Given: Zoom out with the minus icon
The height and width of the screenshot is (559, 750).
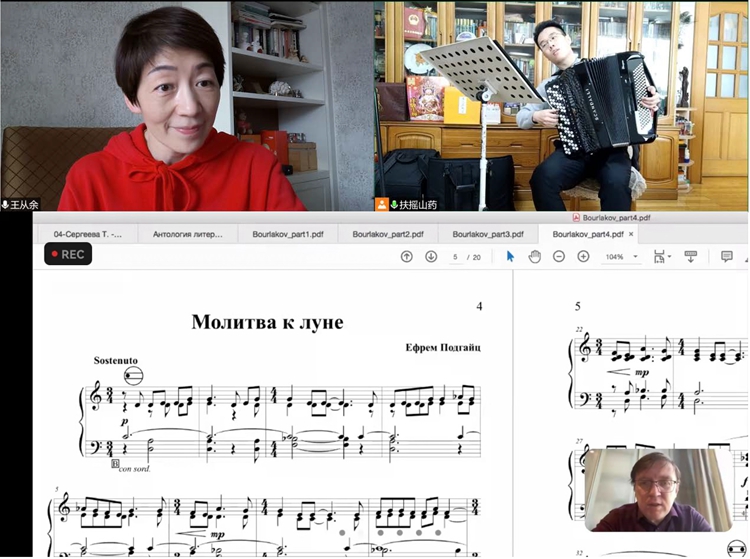Looking at the screenshot, I should tap(559, 257).
